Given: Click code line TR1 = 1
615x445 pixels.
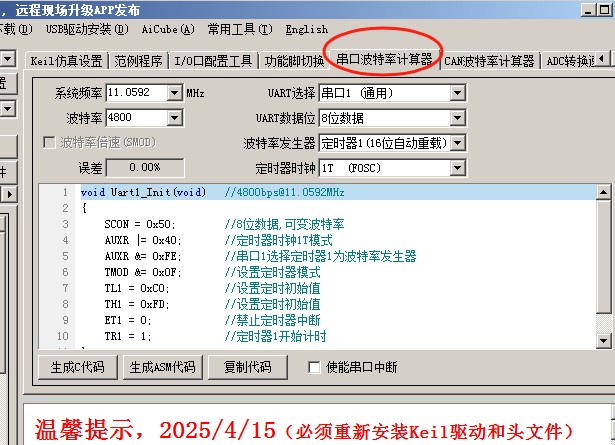Looking at the screenshot, I should pyautogui.click(x=128, y=336).
